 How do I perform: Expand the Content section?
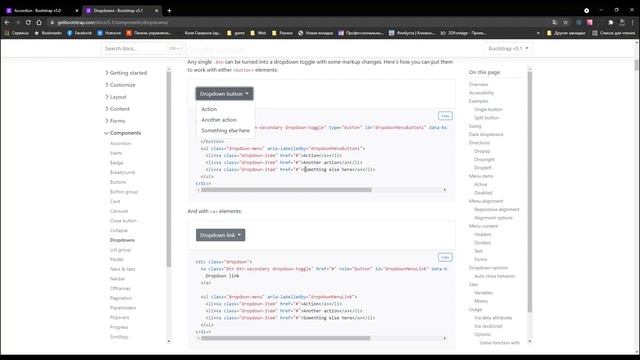tap(117, 109)
